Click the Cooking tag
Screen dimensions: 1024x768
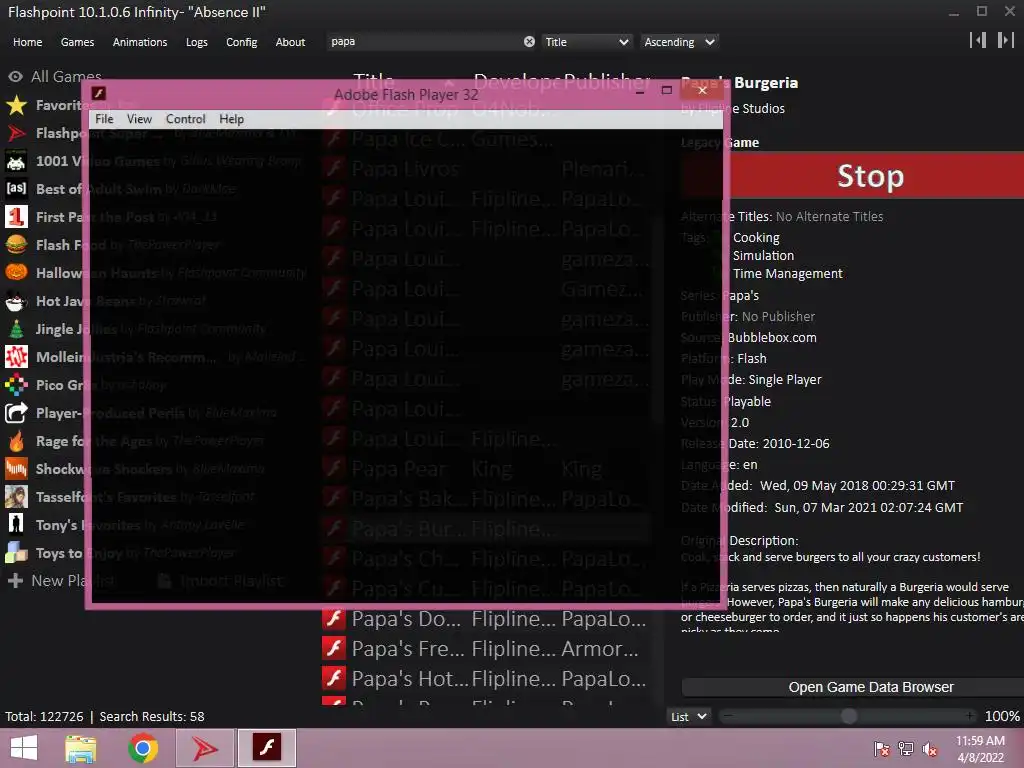(x=756, y=238)
